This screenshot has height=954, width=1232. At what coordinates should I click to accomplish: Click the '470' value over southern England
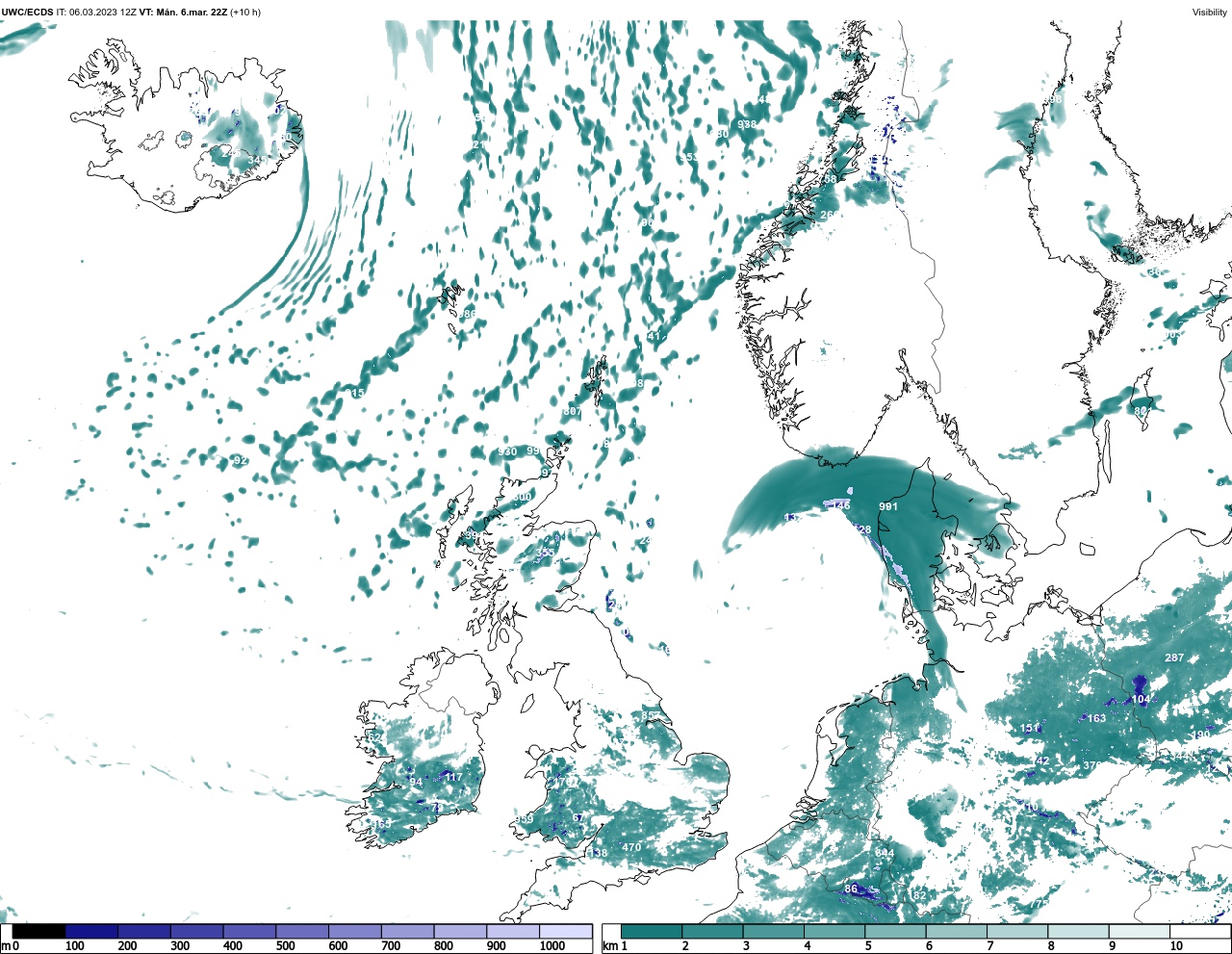coord(631,847)
